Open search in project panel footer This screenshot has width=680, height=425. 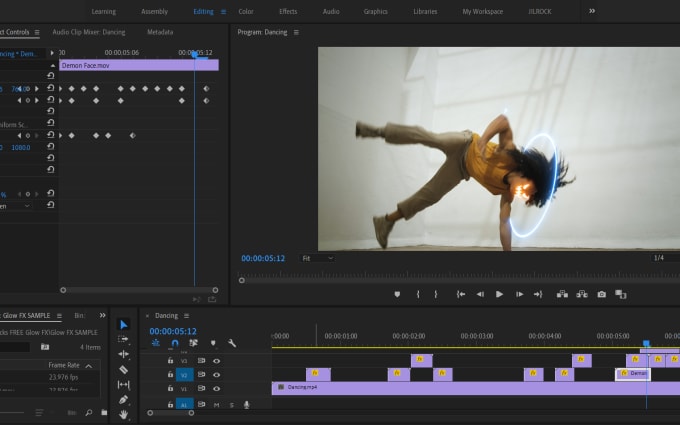pyautogui.click(x=89, y=412)
